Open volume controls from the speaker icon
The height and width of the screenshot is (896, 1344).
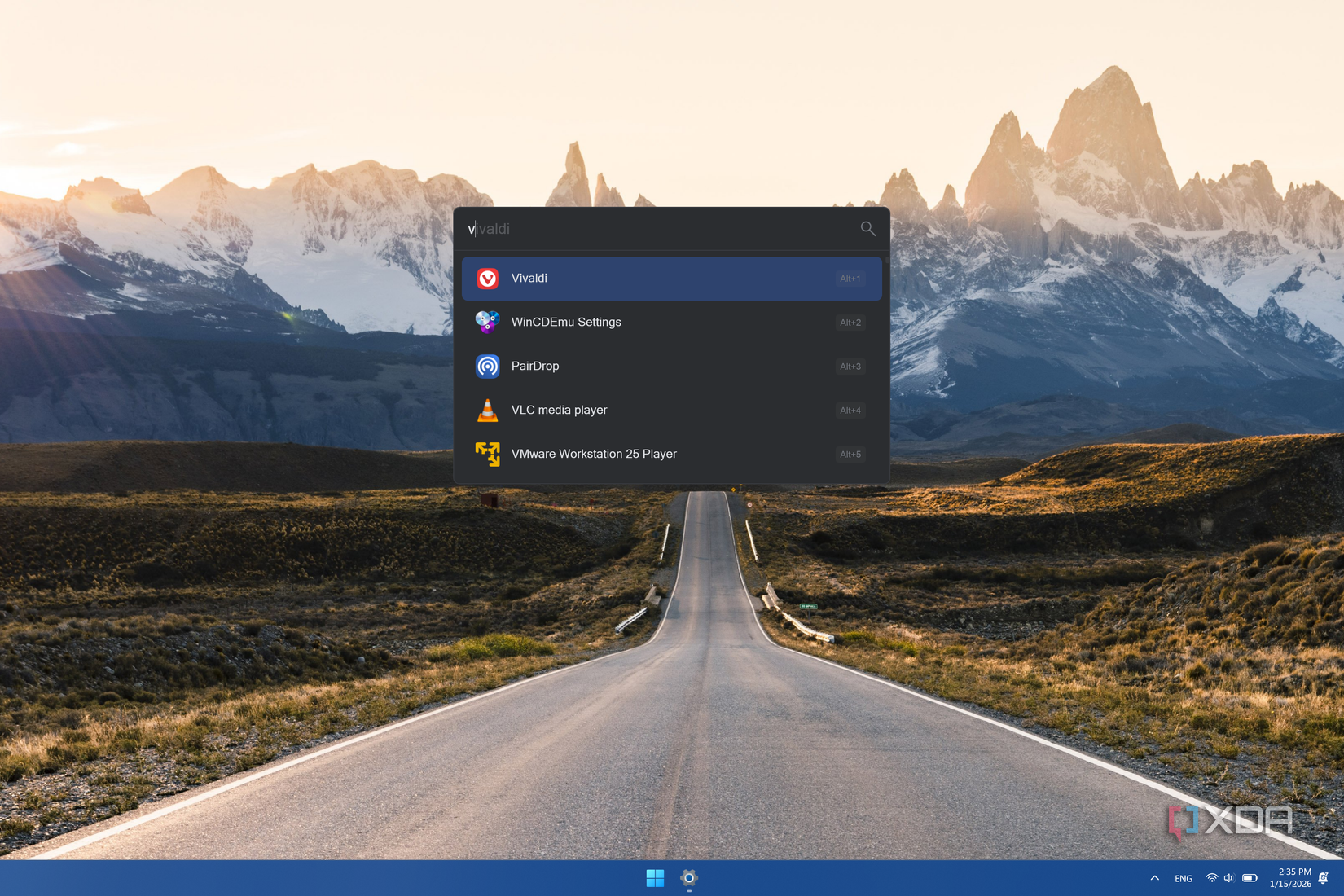(1229, 878)
